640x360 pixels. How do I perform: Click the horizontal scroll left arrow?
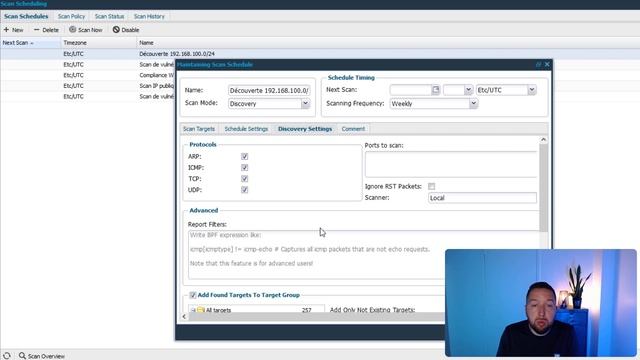pyautogui.click(x=184, y=316)
